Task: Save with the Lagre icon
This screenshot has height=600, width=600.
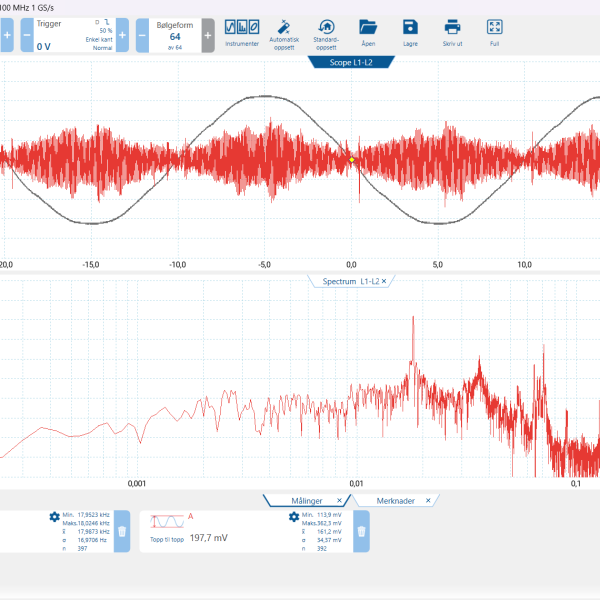Action: point(410,33)
